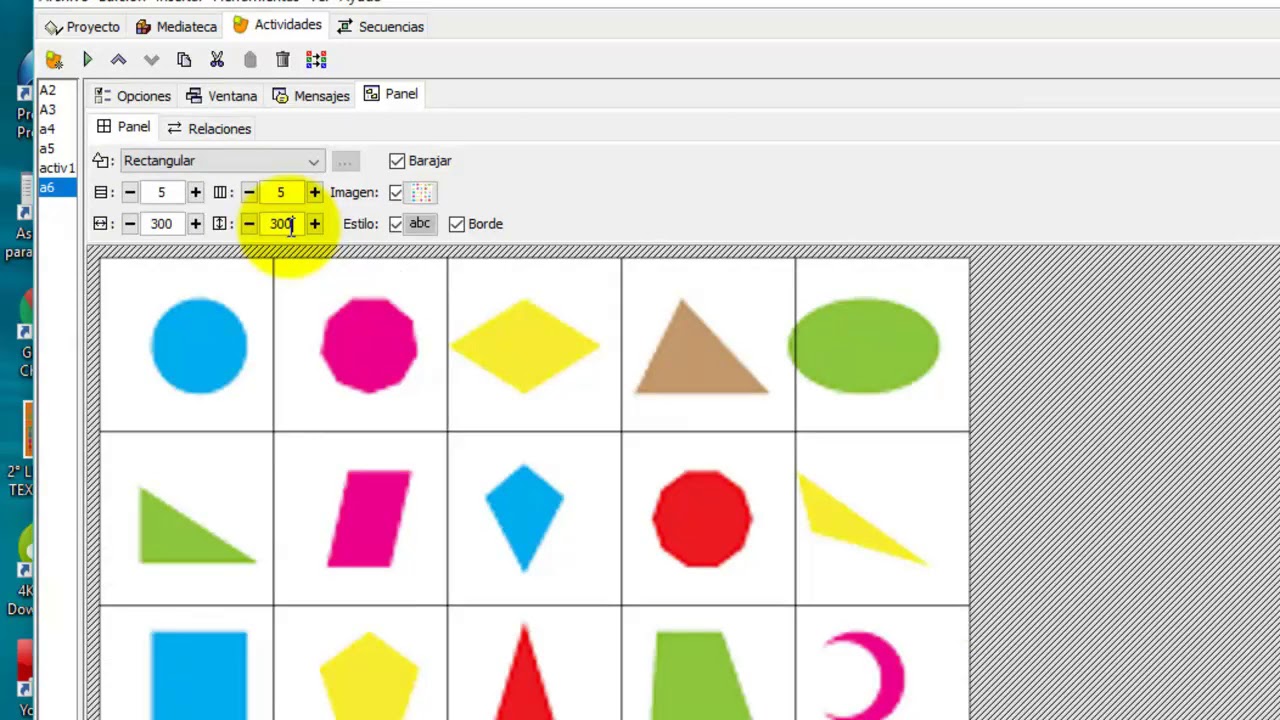Click the green trapezoid cell

(x=709, y=663)
